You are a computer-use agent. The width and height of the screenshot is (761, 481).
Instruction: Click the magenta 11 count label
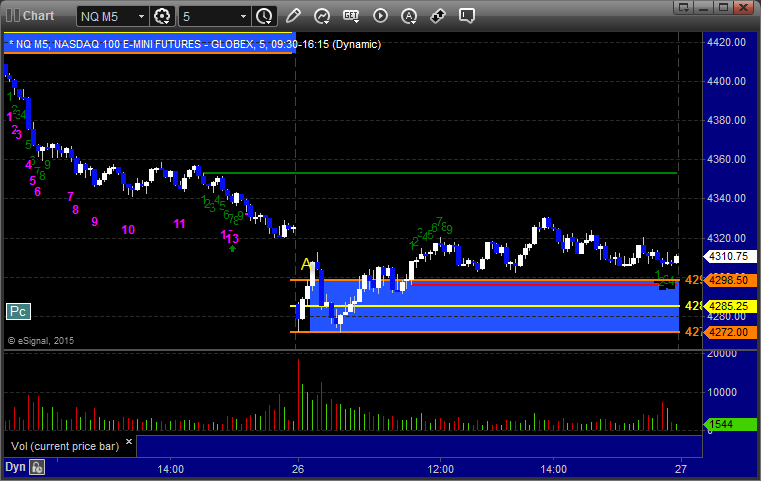pyautogui.click(x=180, y=224)
